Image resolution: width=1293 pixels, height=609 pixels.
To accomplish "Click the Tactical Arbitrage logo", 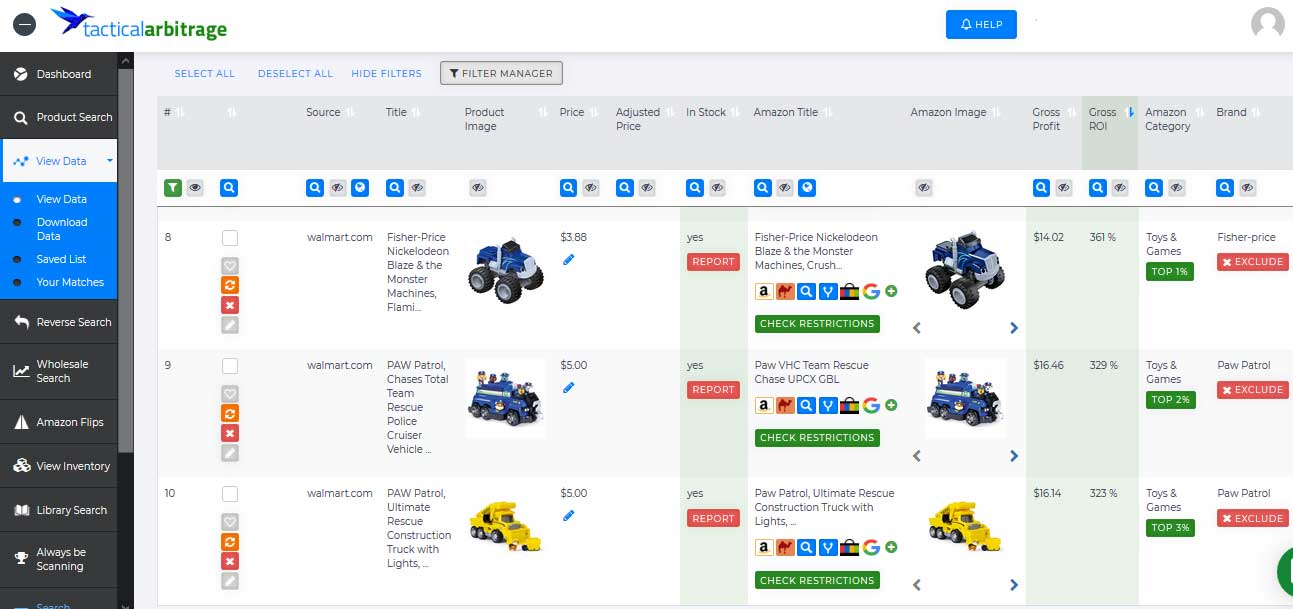I will (x=139, y=24).
